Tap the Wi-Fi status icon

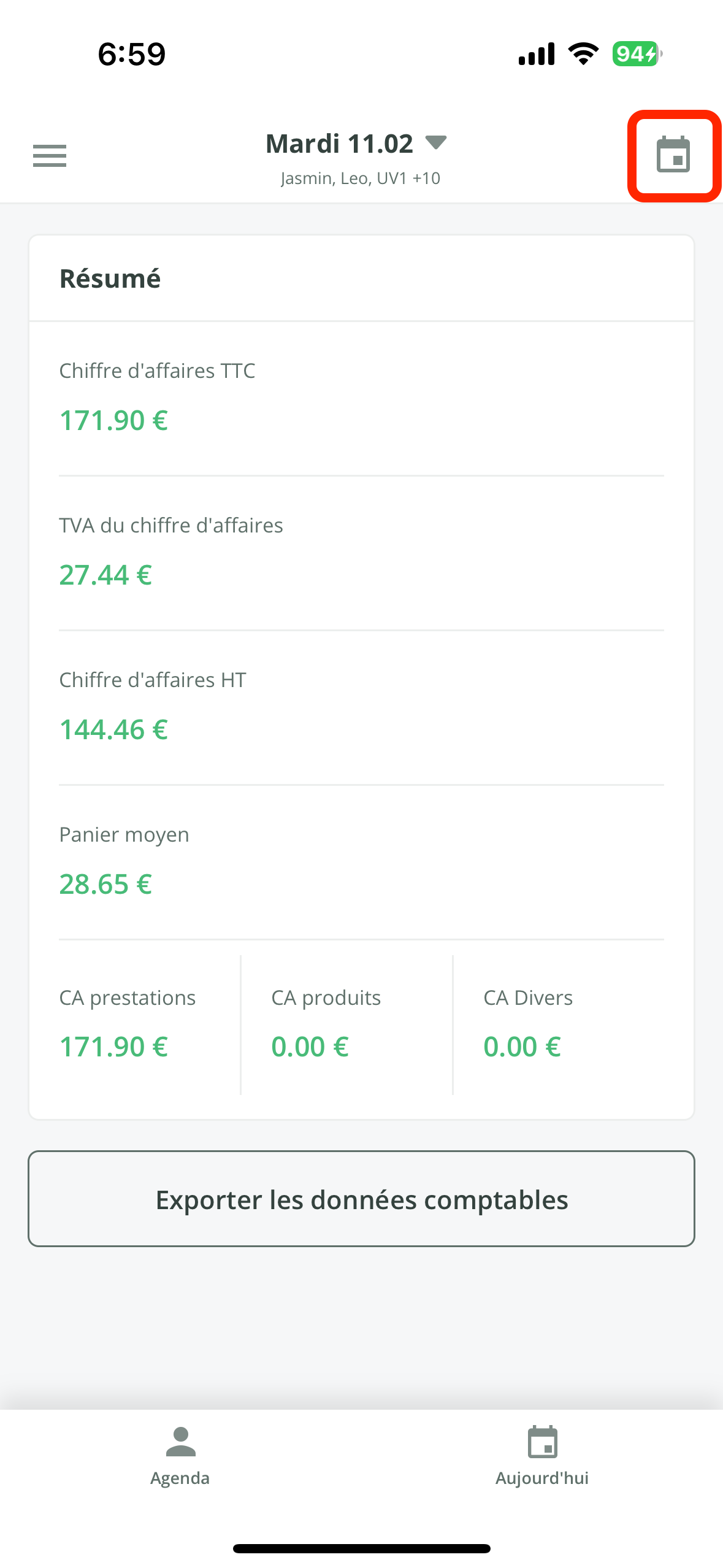click(x=583, y=54)
